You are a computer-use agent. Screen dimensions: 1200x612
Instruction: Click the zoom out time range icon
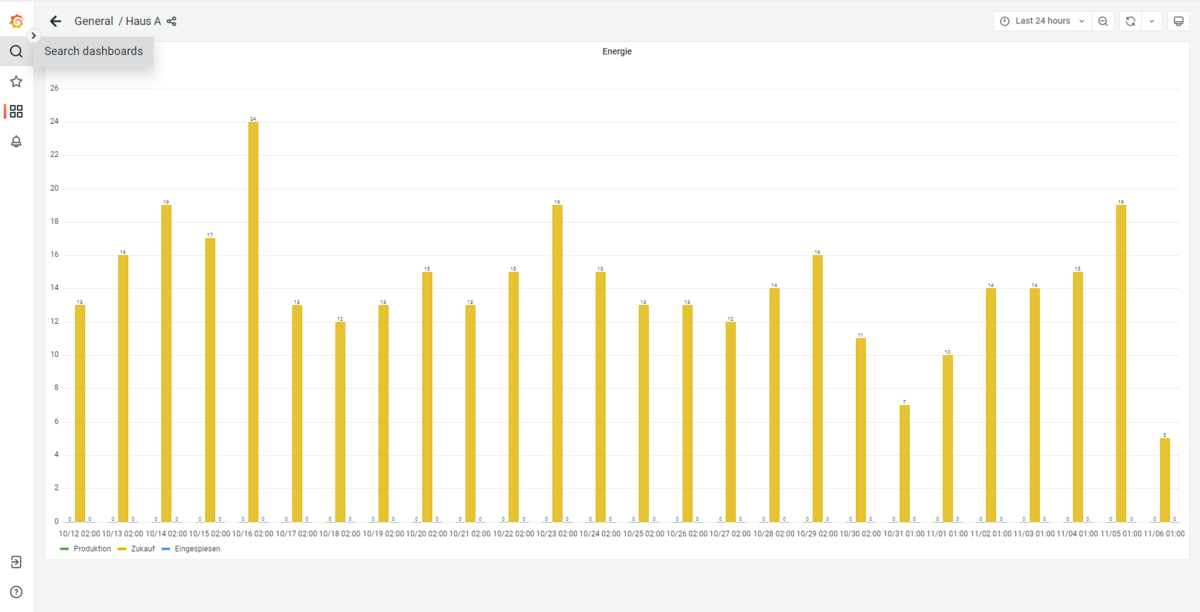click(1103, 21)
